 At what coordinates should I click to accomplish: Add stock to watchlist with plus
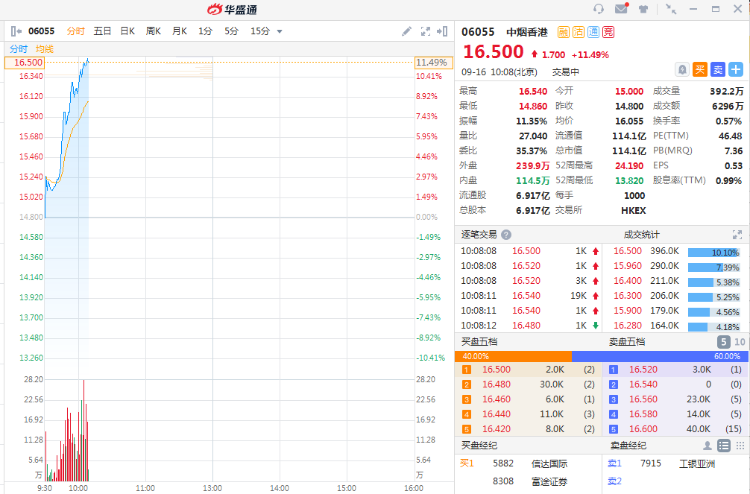pyautogui.click(x=736, y=69)
